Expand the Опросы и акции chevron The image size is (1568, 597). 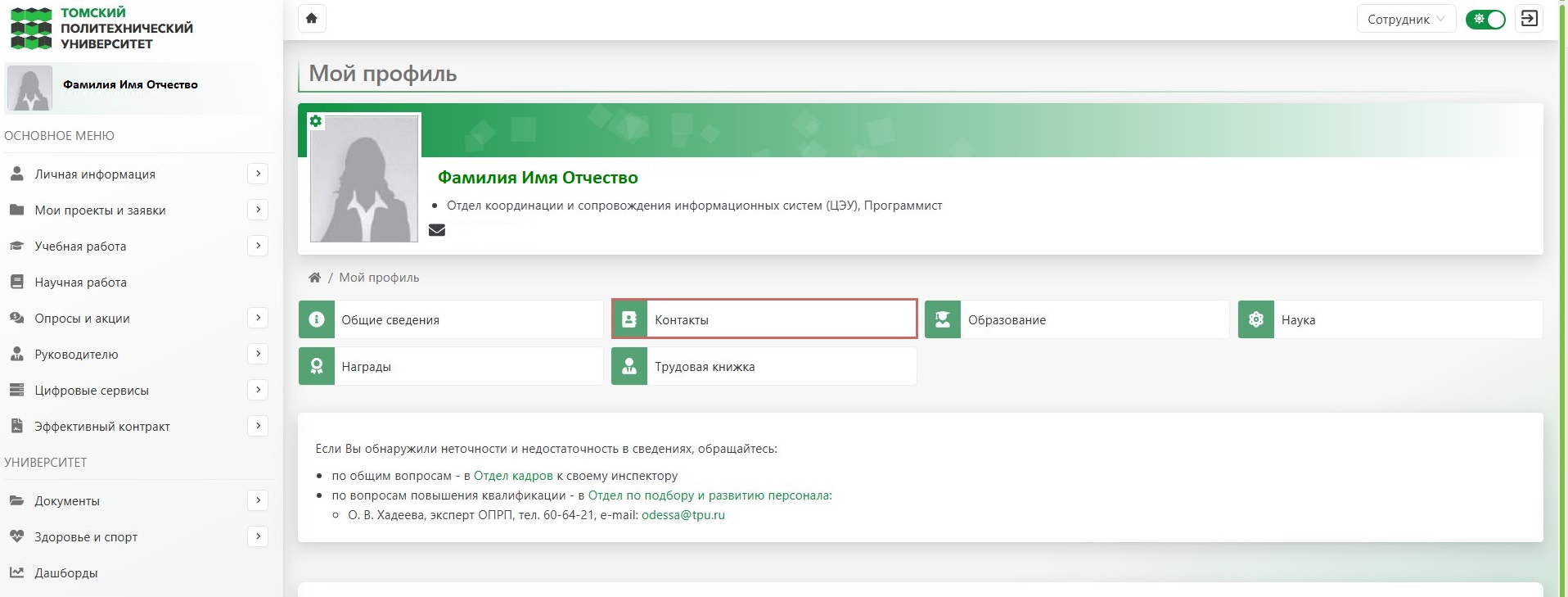(258, 318)
